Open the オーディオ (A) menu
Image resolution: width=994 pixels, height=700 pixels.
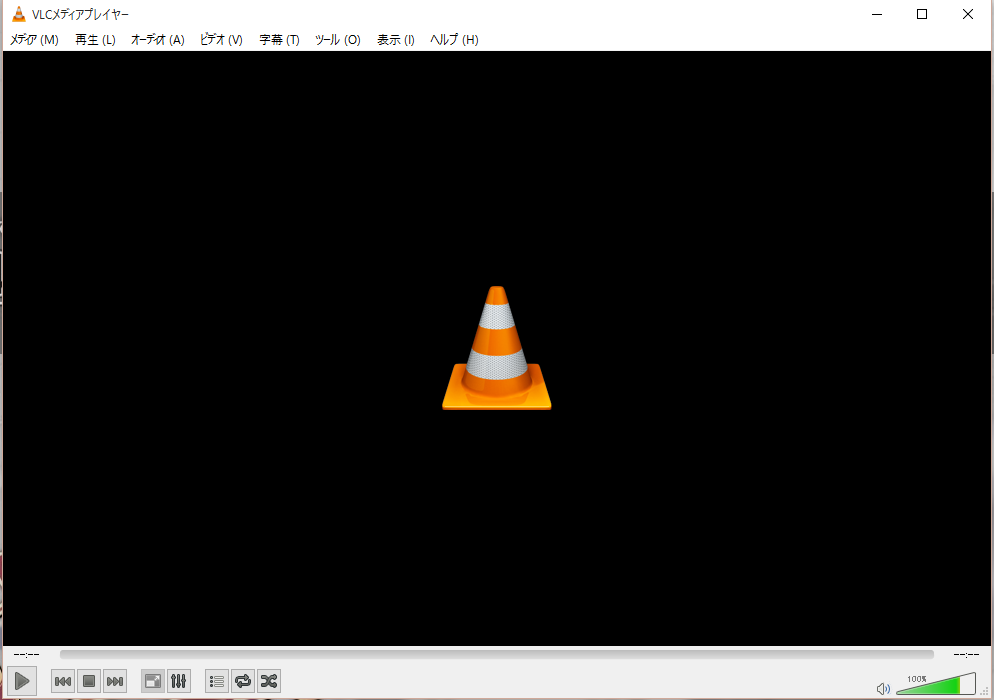tap(157, 39)
